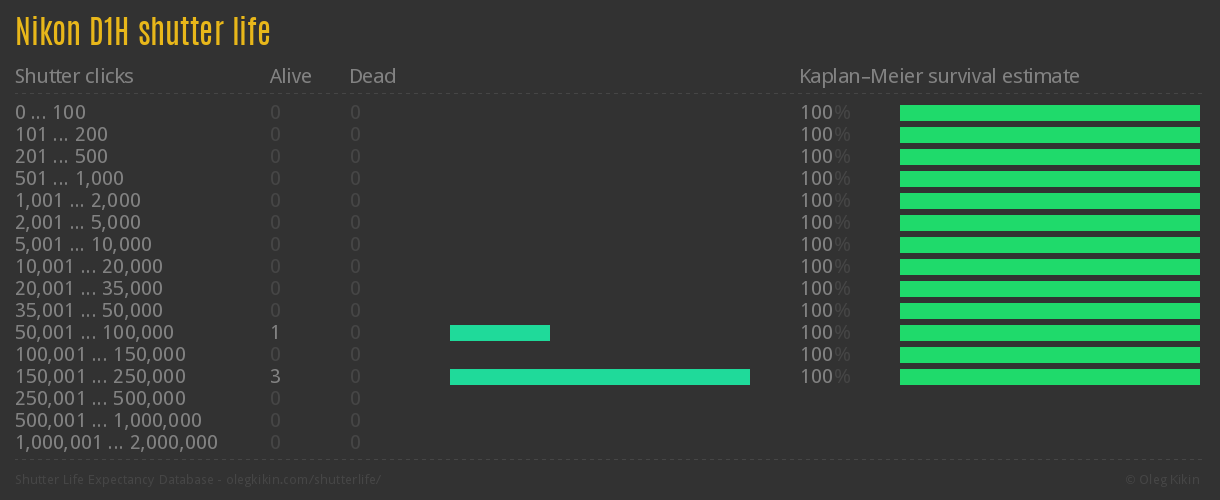
Task: Click the alive bar for 150,001 … 250,000
Action: 600,377
